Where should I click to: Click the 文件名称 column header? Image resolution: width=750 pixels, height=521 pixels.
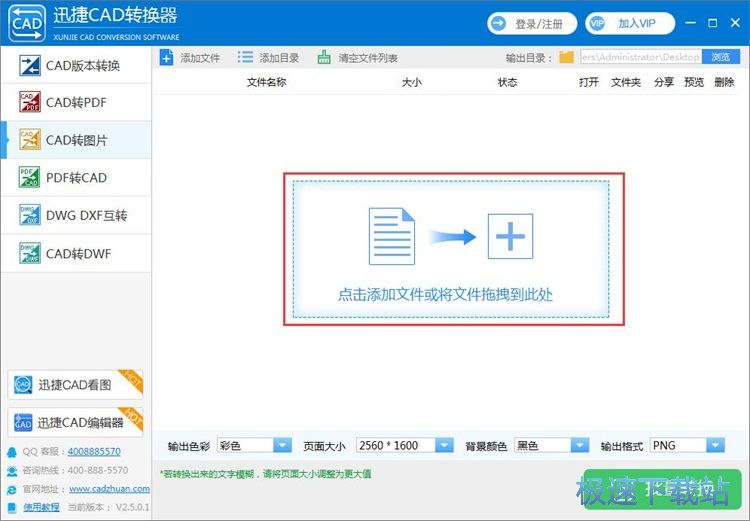point(266,82)
